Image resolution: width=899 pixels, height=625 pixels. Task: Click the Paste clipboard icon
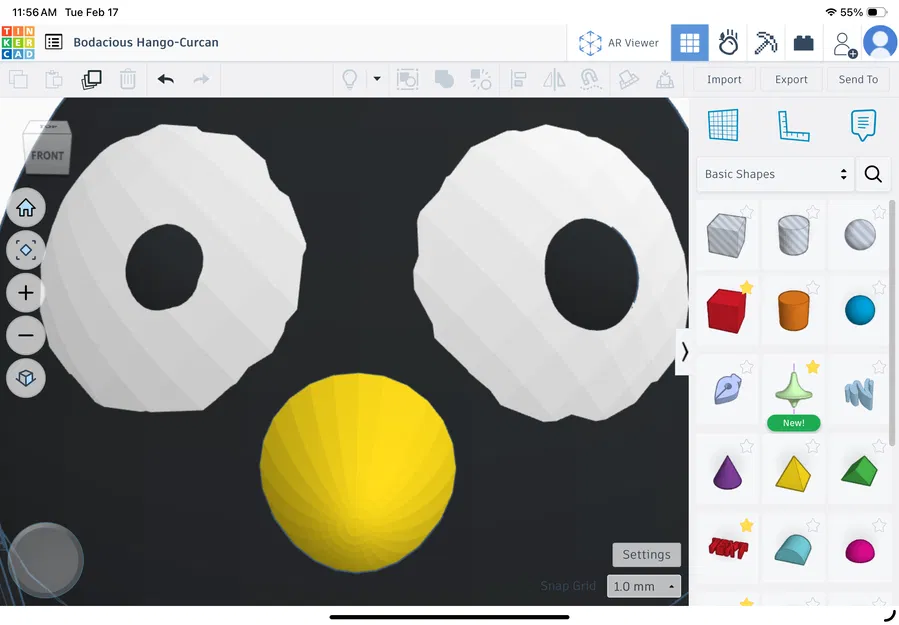[x=54, y=79]
